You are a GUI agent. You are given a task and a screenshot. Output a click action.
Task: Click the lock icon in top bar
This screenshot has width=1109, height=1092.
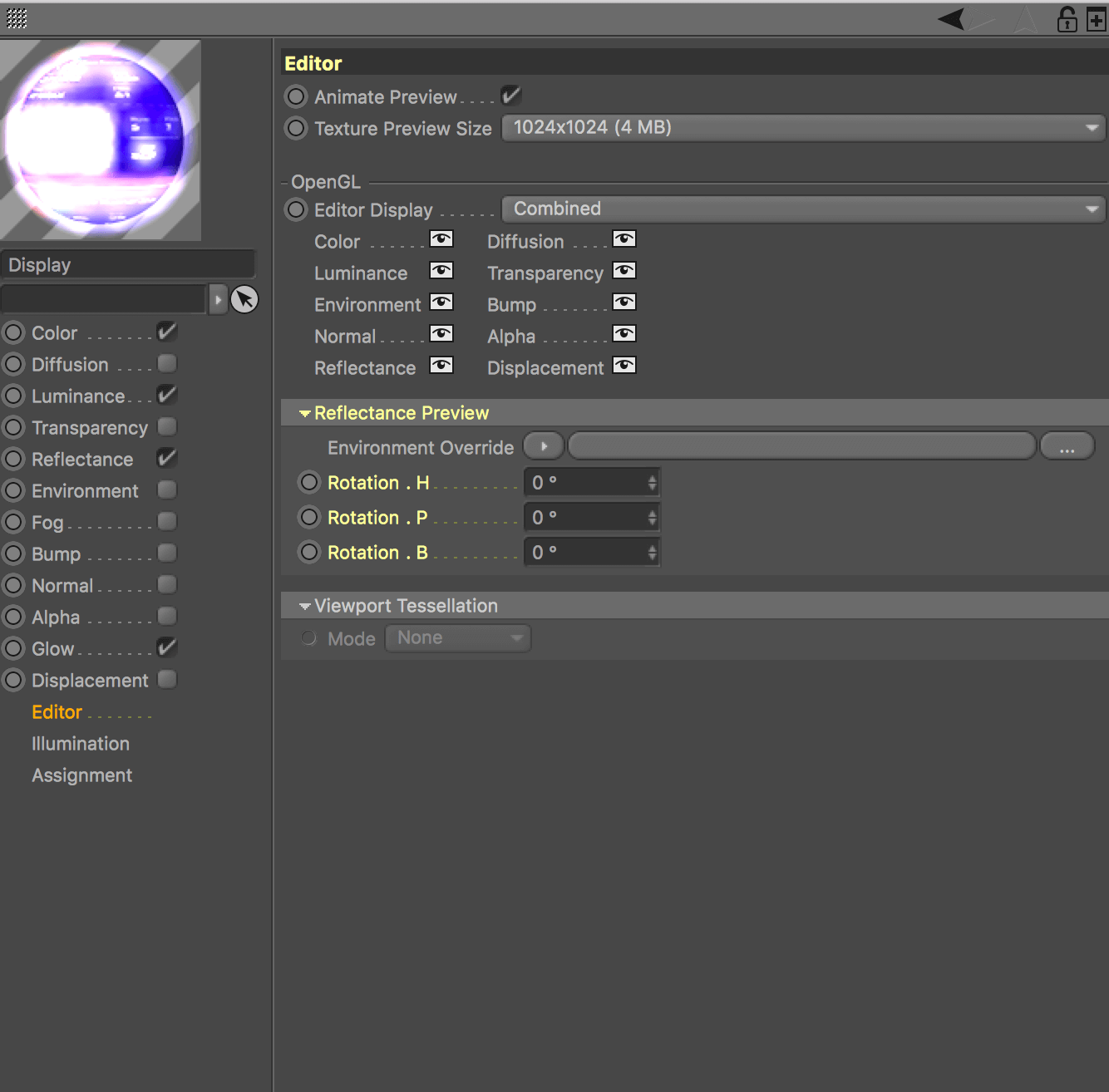pos(1067,18)
